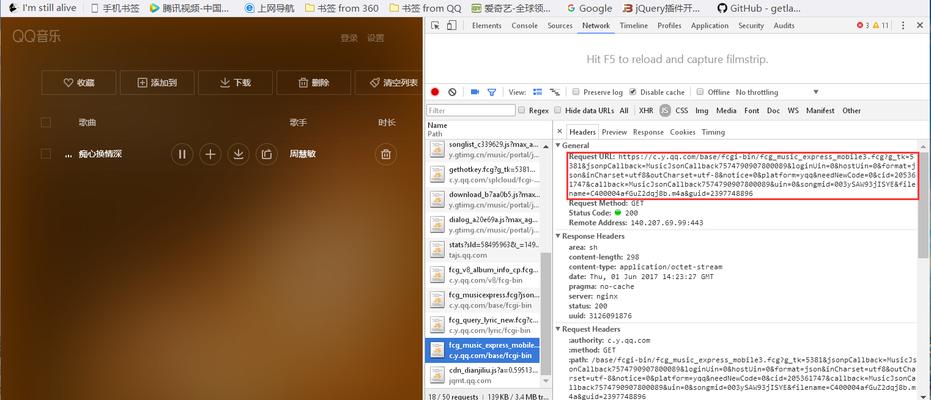The height and width of the screenshot is (400, 931).
Task: Click the trash icon on song row
Action: tap(386, 154)
